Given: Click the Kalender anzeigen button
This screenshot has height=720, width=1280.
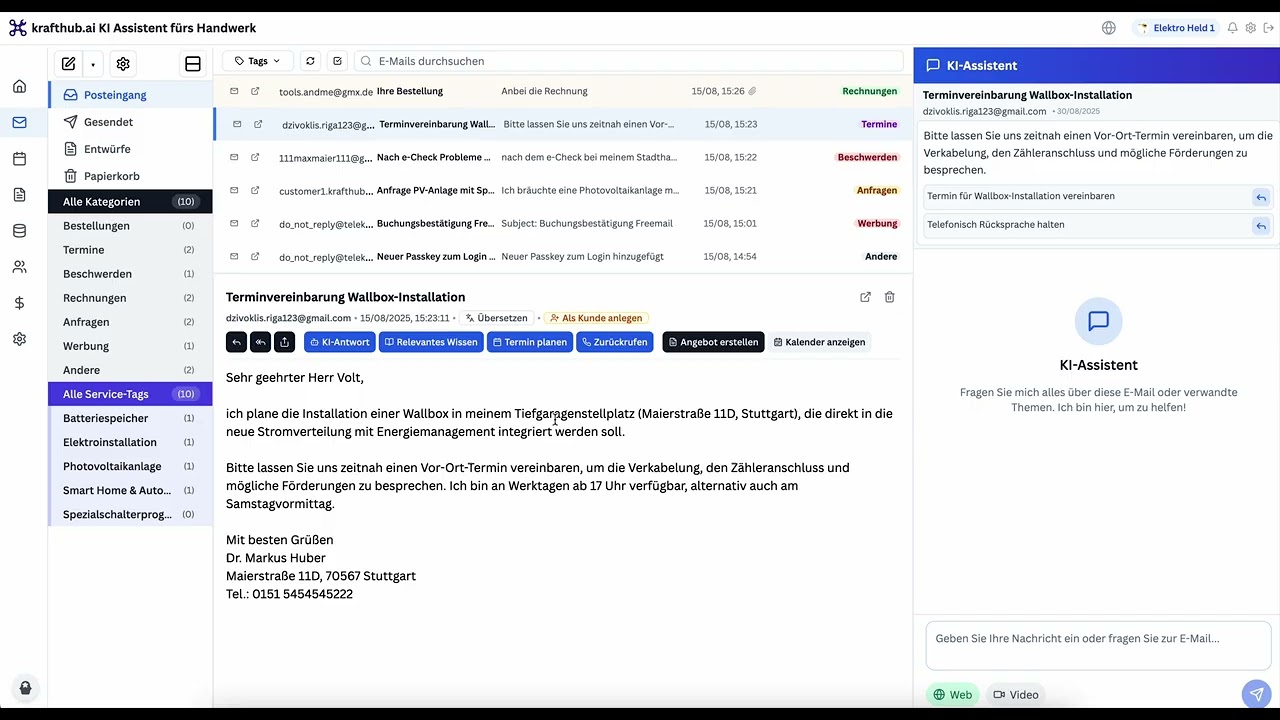Looking at the screenshot, I should [x=819, y=342].
